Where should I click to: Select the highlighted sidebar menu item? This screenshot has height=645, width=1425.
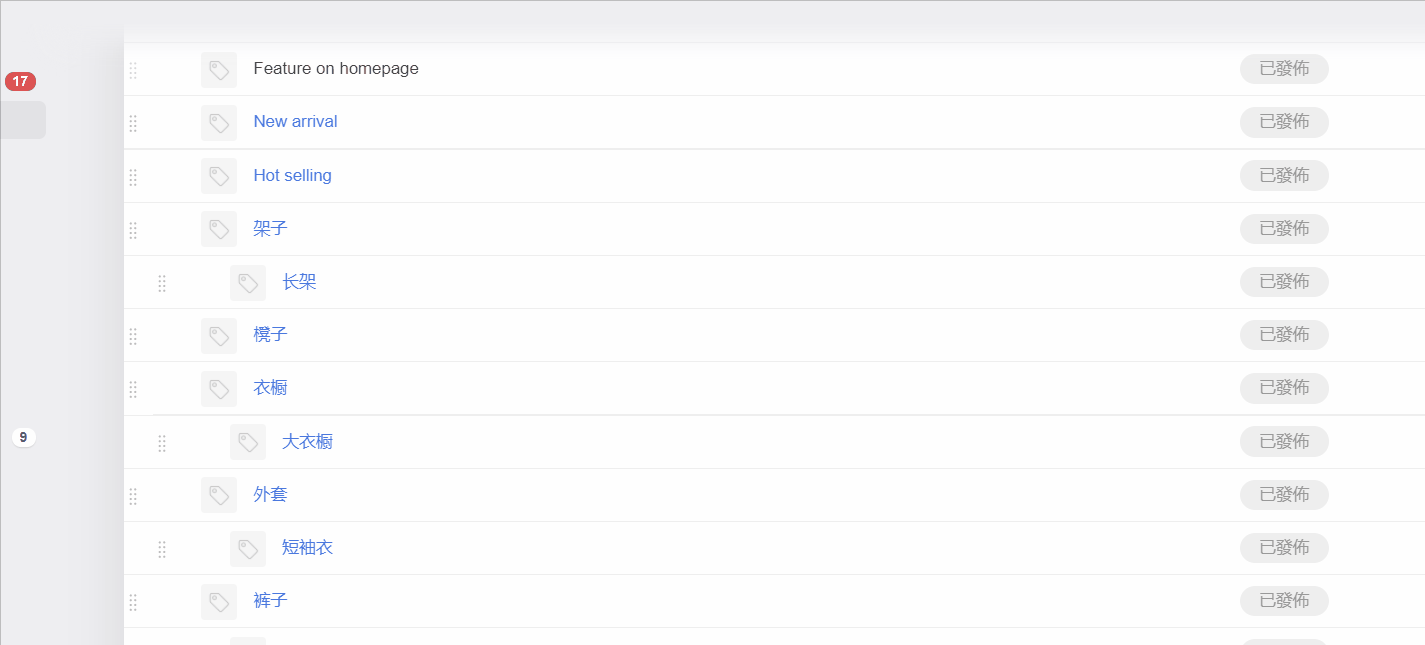point(23,120)
